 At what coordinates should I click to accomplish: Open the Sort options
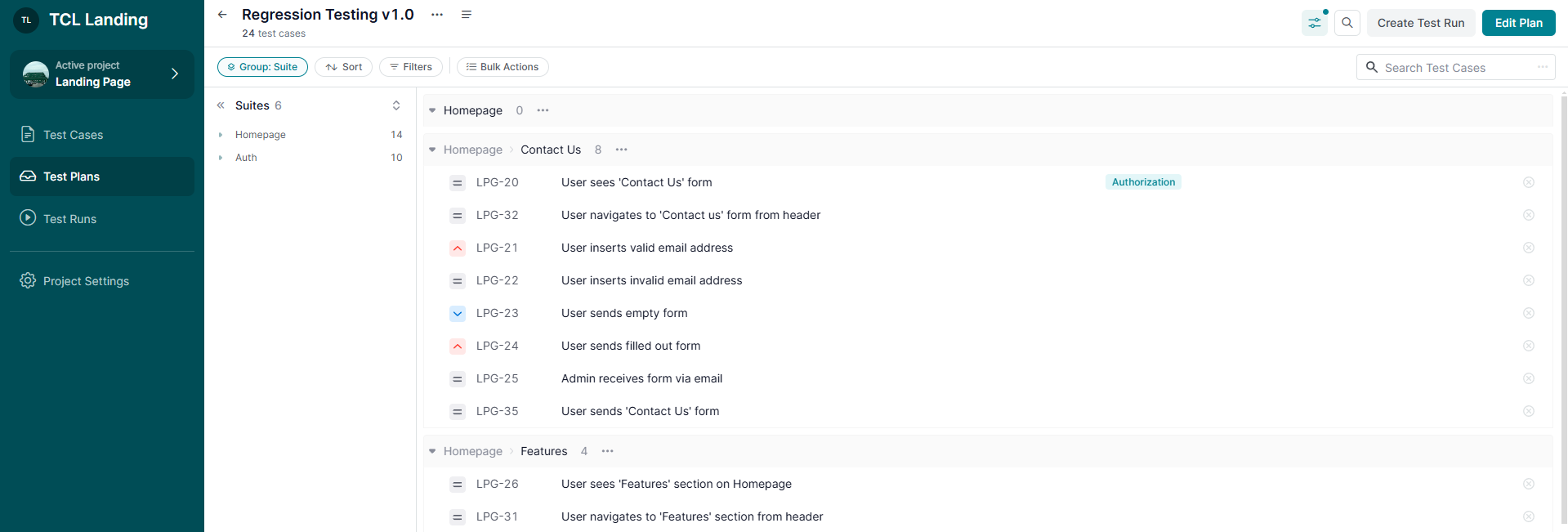343,67
